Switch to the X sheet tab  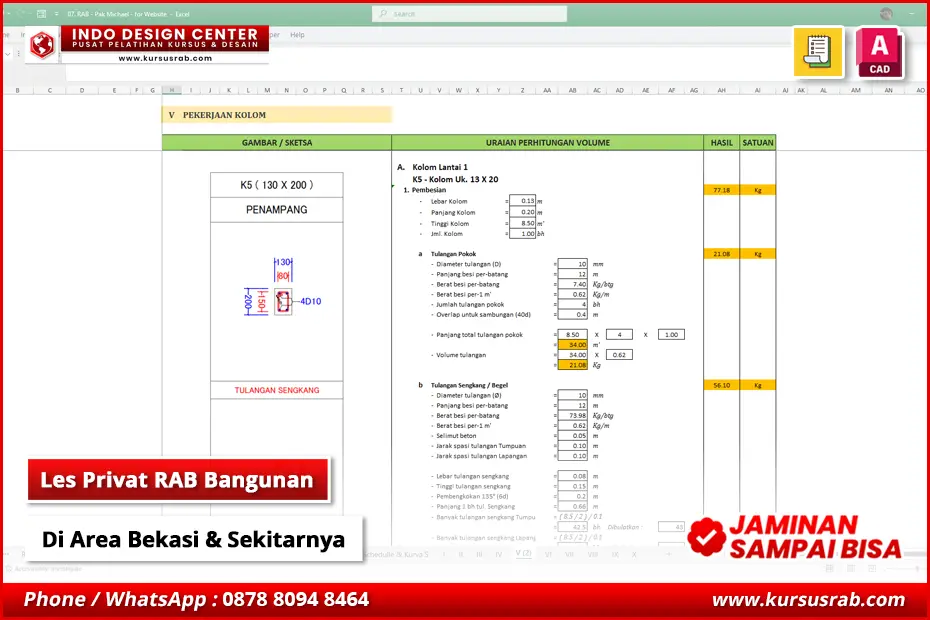point(634,554)
